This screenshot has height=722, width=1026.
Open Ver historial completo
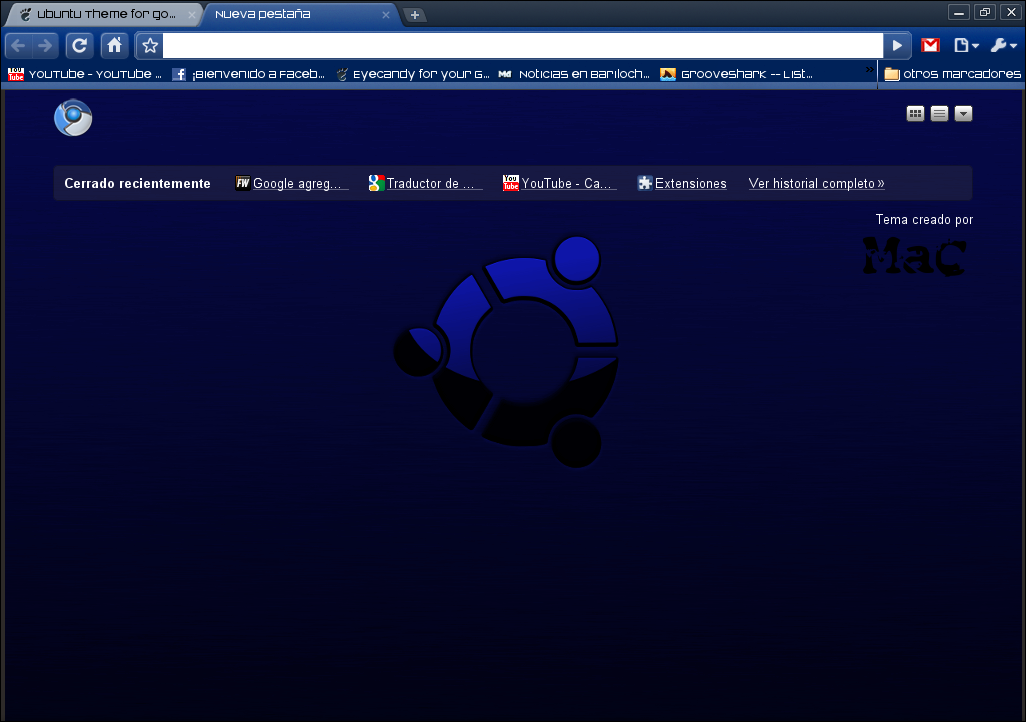pos(817,183)
